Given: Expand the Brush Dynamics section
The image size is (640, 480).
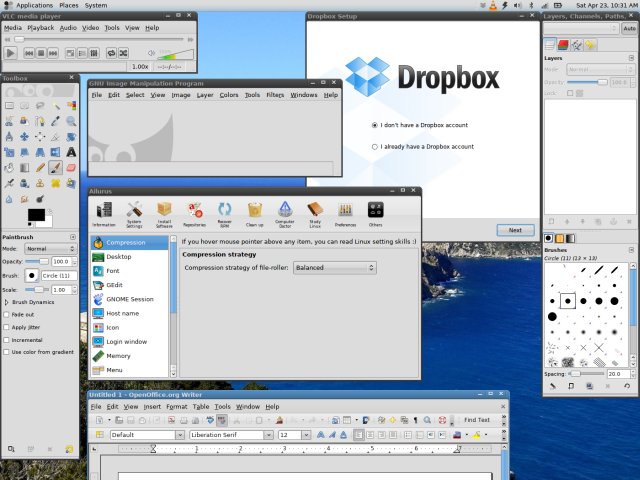Looking at the screenshot, I should 5,301.
